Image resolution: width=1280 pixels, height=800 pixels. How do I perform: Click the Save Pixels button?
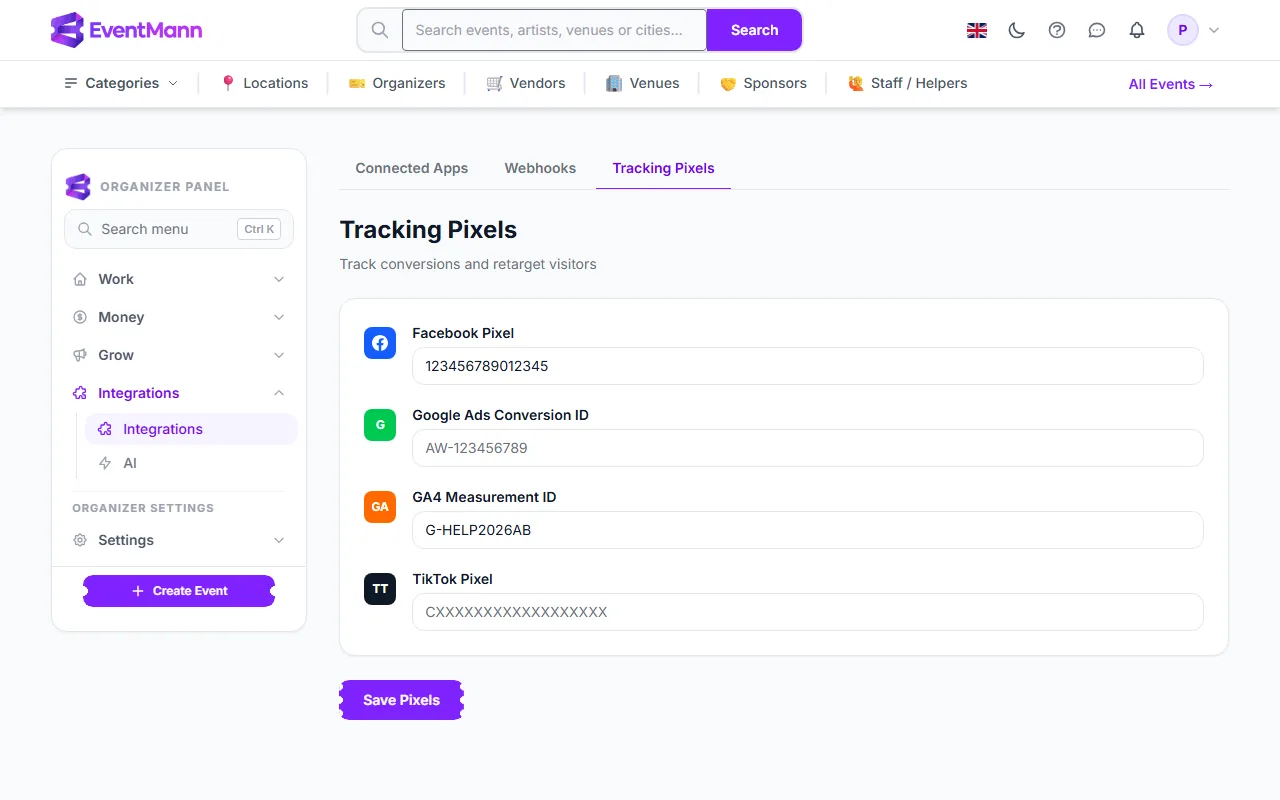click(x=402, y=700)
